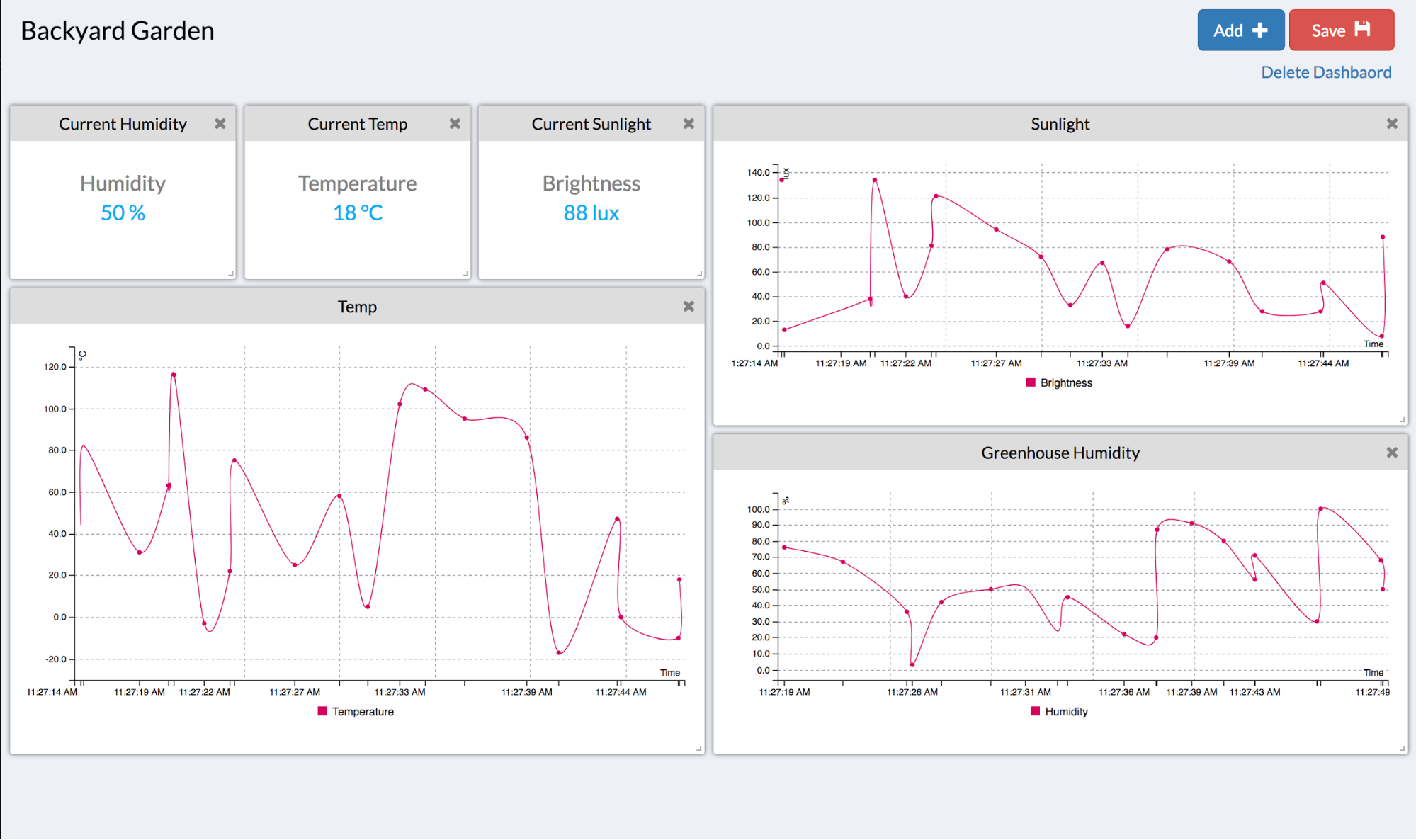Image resolution: width=1416 pixels, height=840 pixels.
Task: Click the Brightness legend color square
Action: (x=1031, y=382)
